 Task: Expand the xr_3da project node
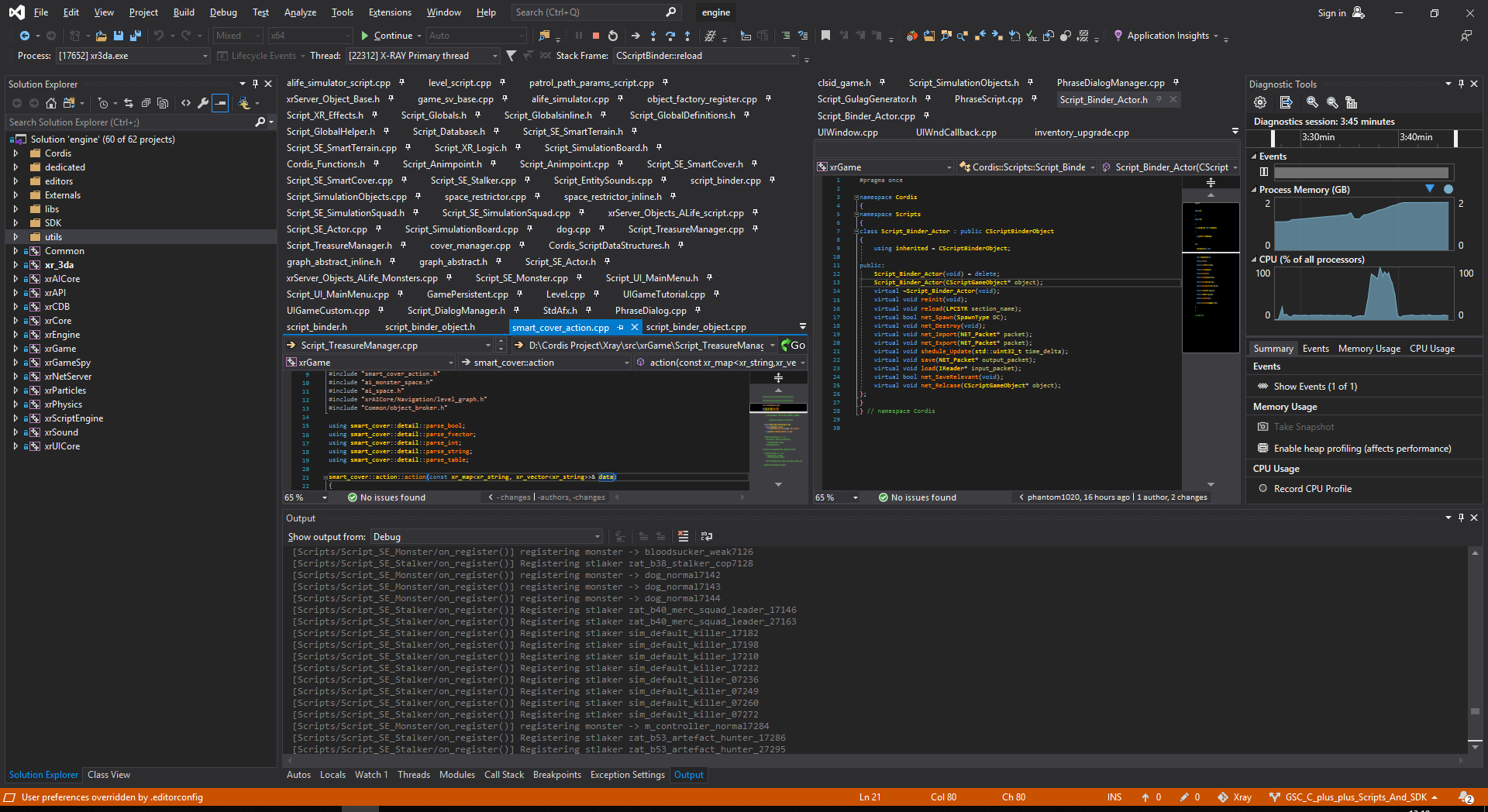tap(15, 265)
